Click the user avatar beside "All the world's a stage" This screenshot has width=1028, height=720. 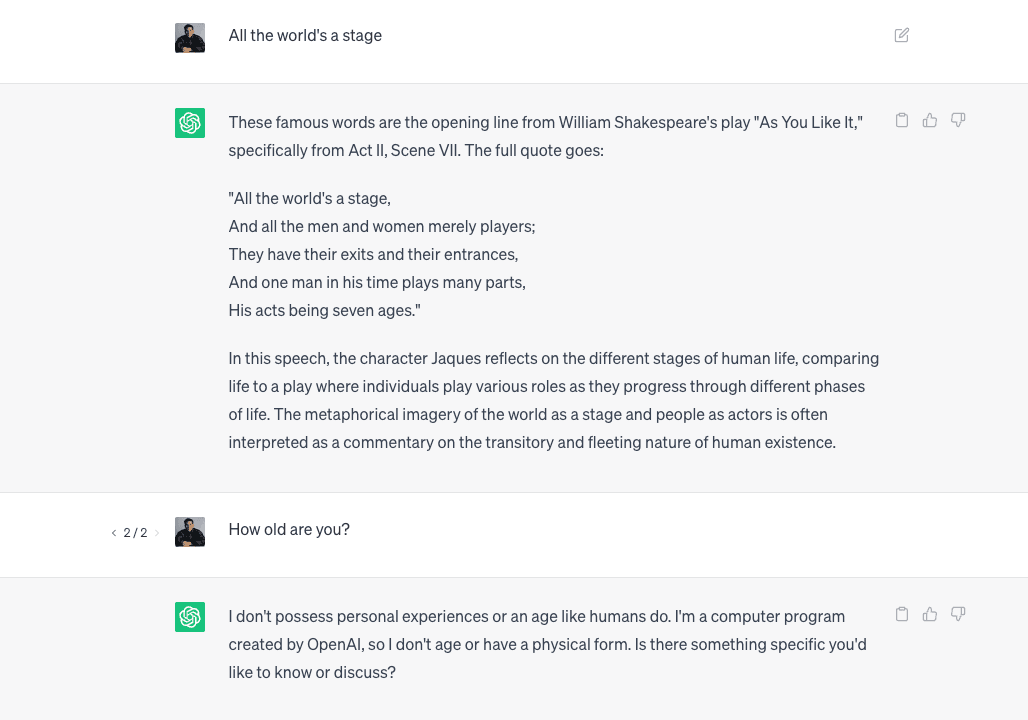(x=190, y=37)
